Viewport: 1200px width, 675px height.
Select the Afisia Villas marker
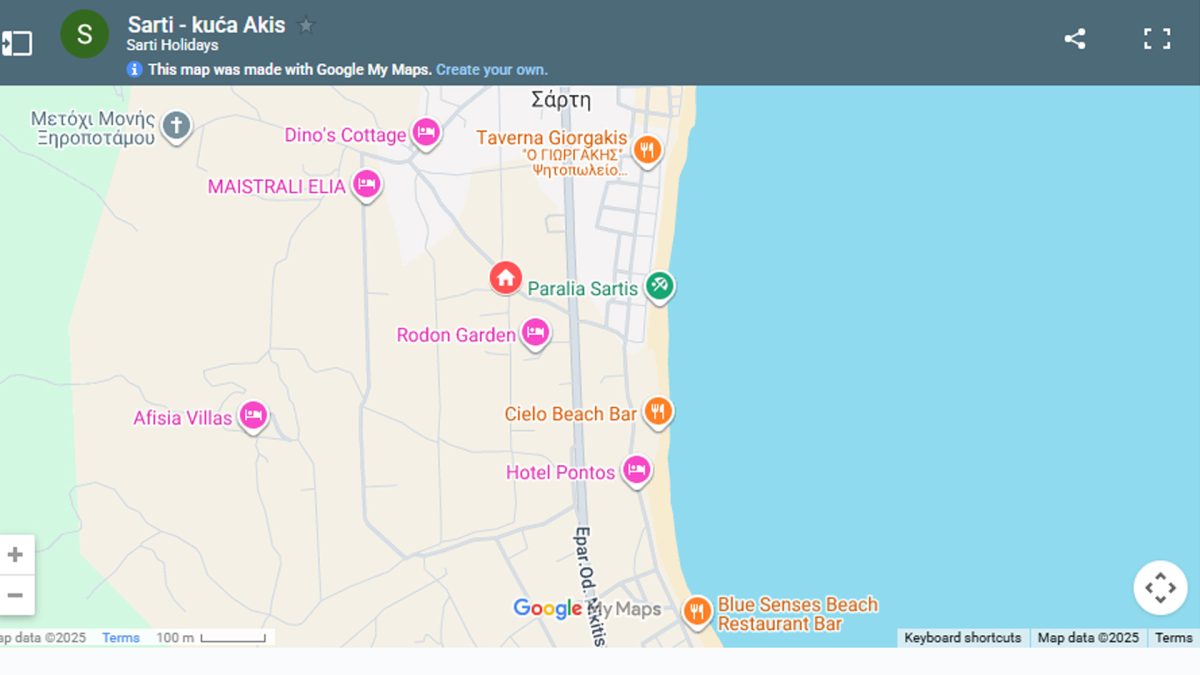point(253,414)
